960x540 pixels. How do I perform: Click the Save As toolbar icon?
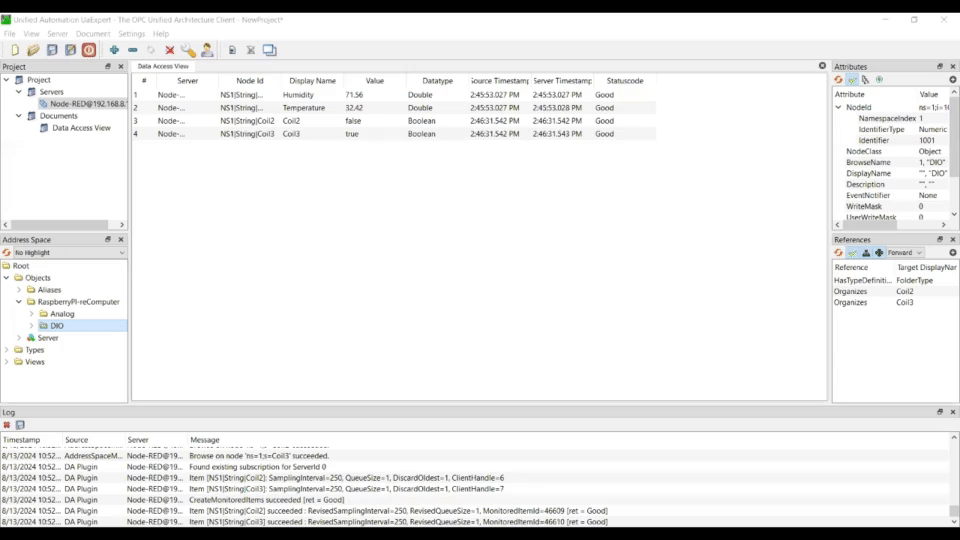coord(70,50)
